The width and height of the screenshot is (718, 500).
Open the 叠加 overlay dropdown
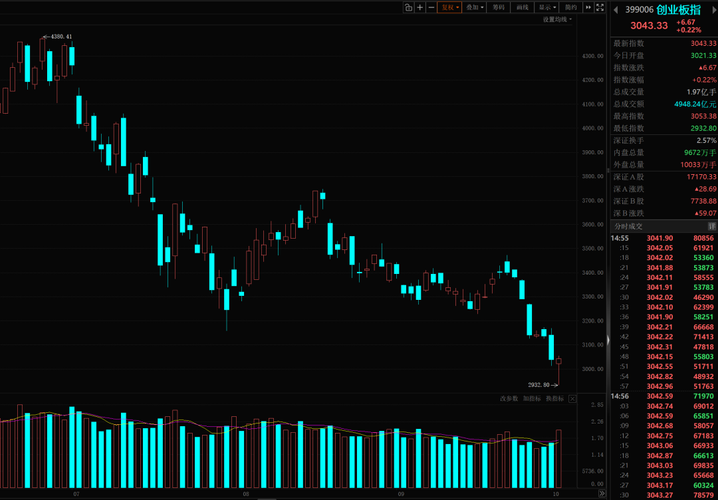(x=474, y=7)
